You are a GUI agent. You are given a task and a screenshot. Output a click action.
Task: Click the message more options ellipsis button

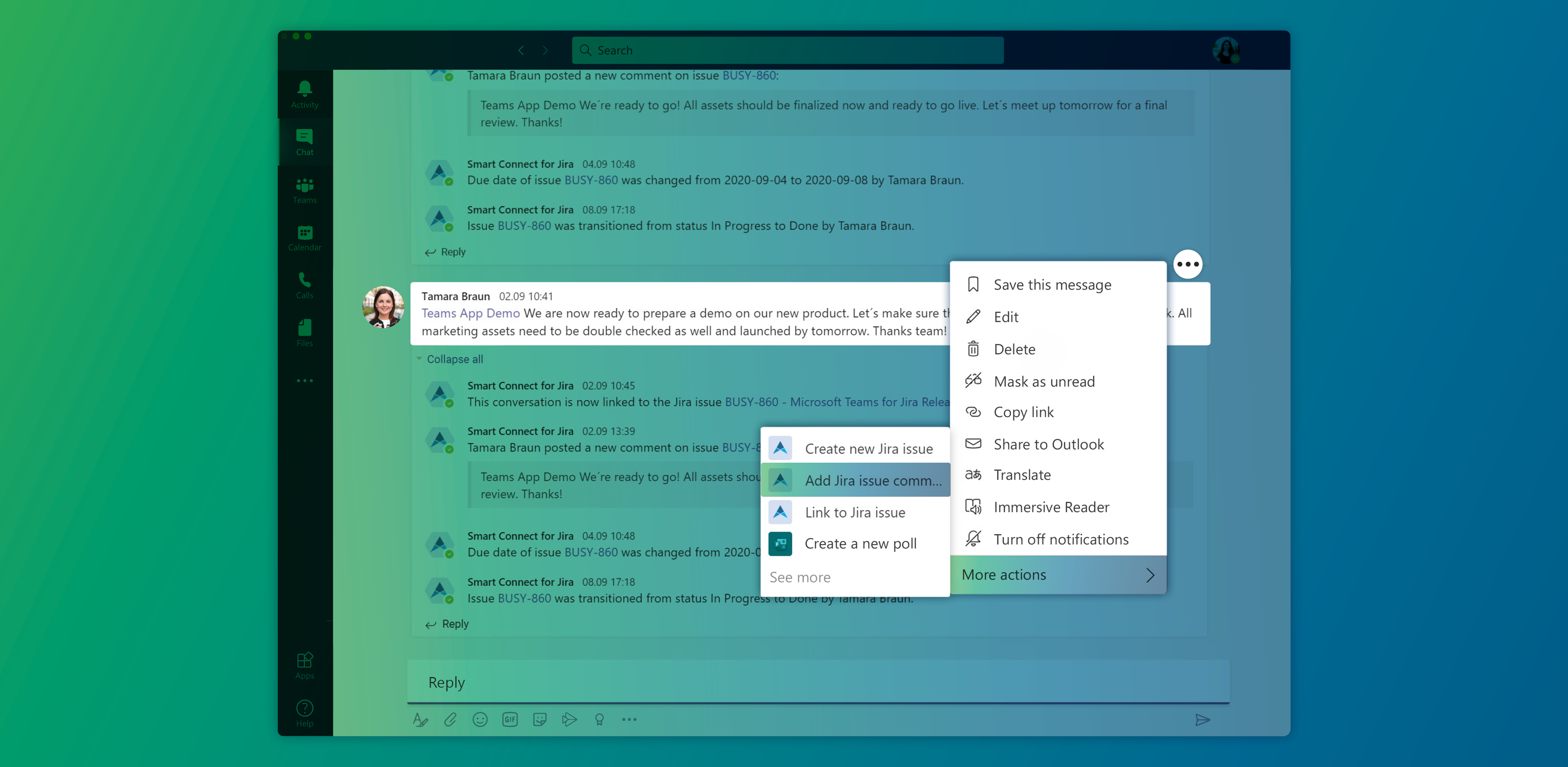(x=1188, y=264)
